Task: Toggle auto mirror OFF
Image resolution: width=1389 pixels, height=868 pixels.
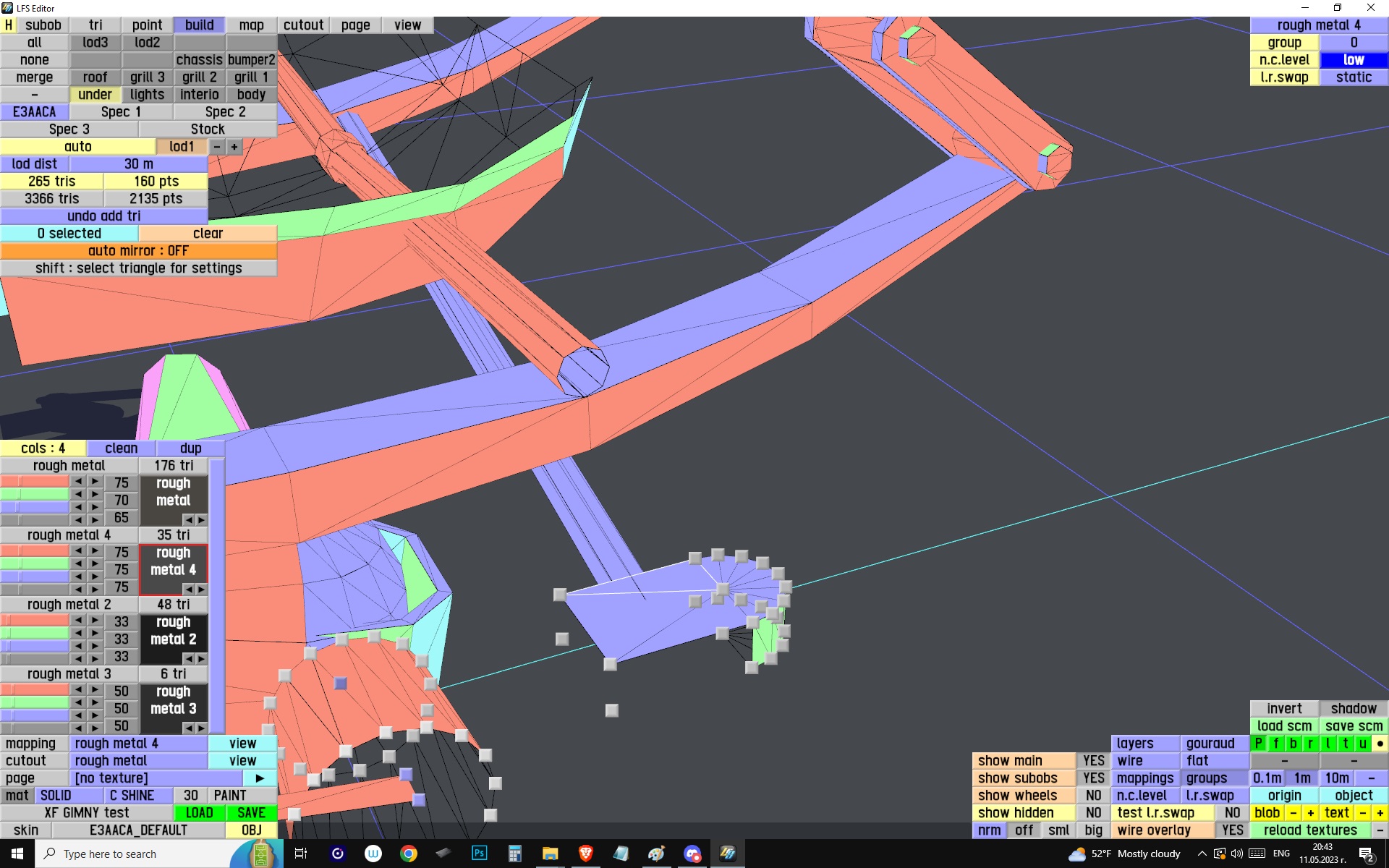Action: pyautogui.click(x=138, y=251)
